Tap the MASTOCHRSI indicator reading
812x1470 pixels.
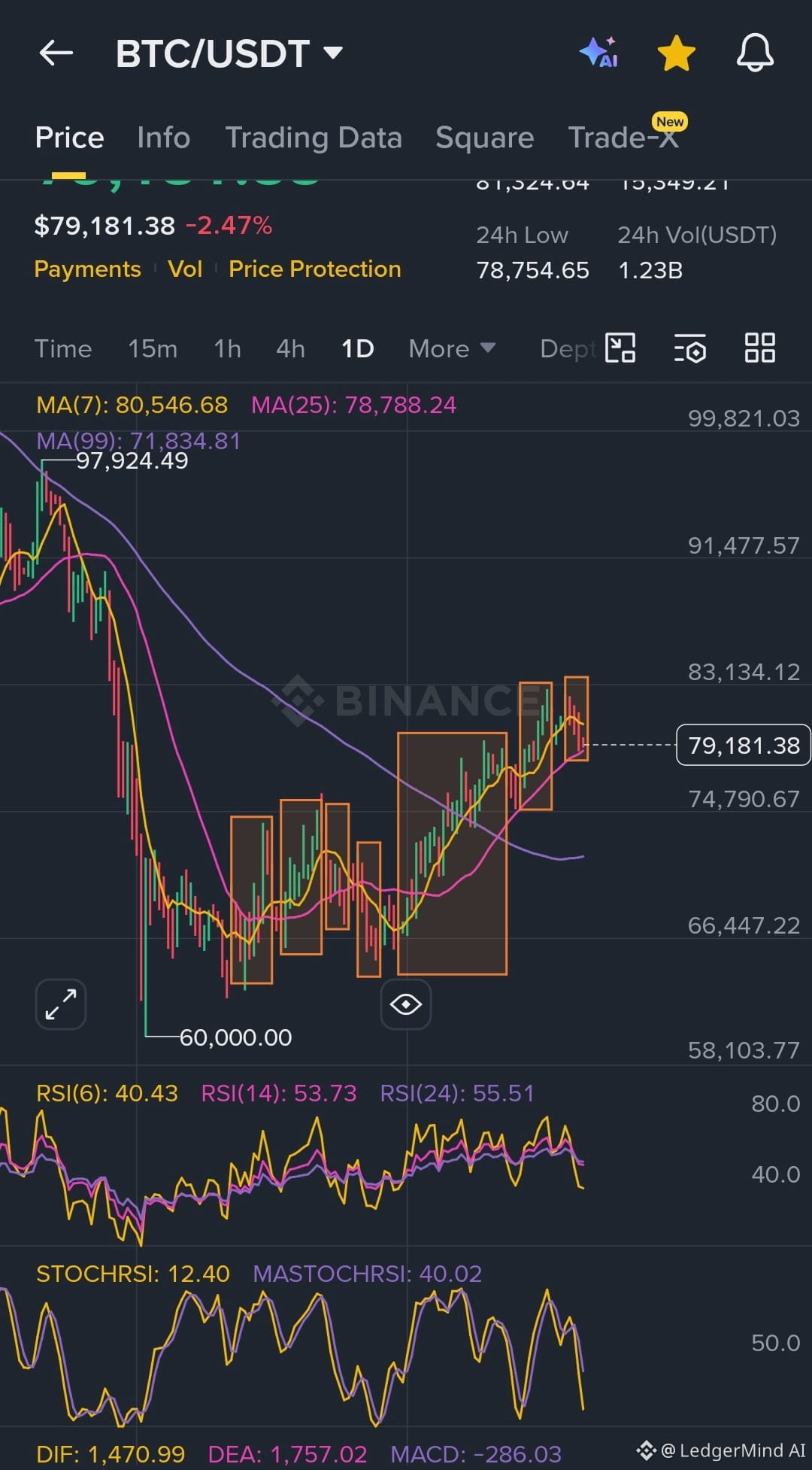[368, 1274]
